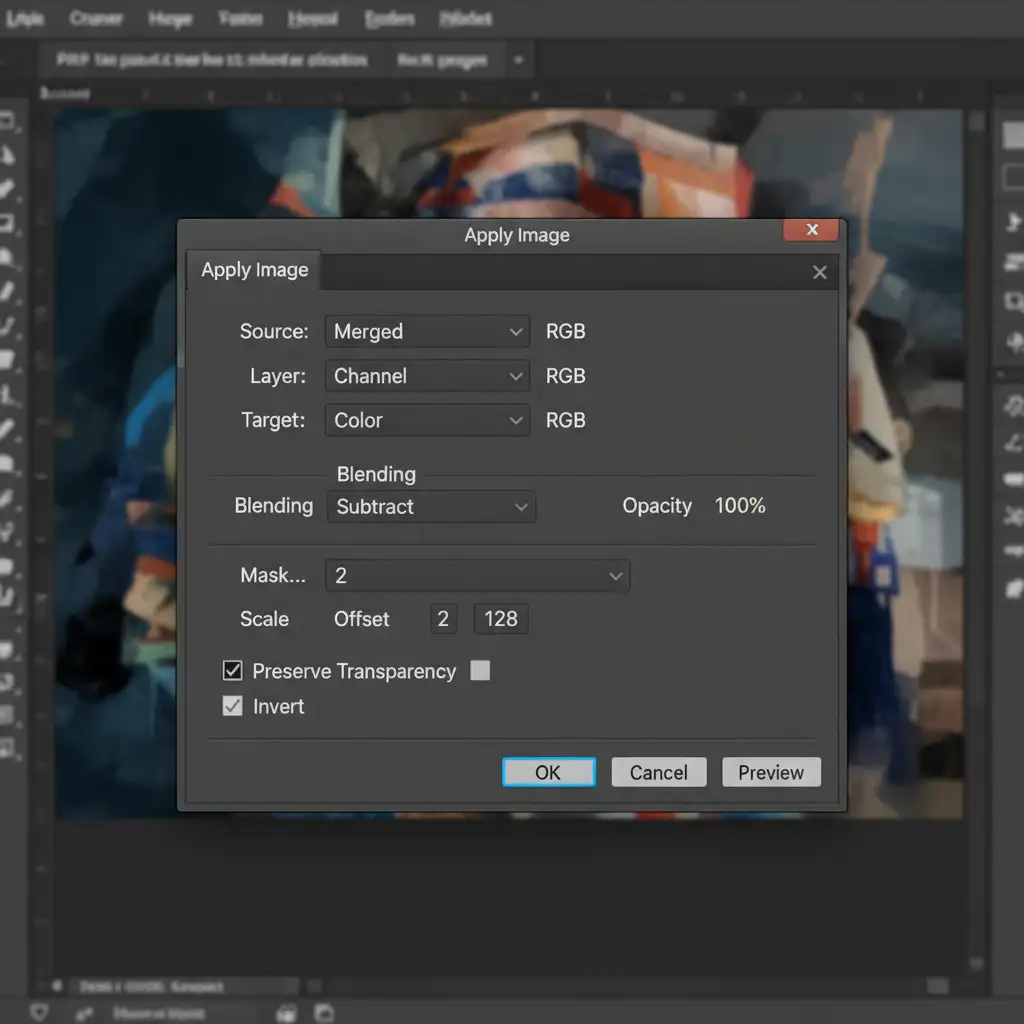1024x1024 pixels.
Task: Click the Preview button
Action: pos(770,772)
